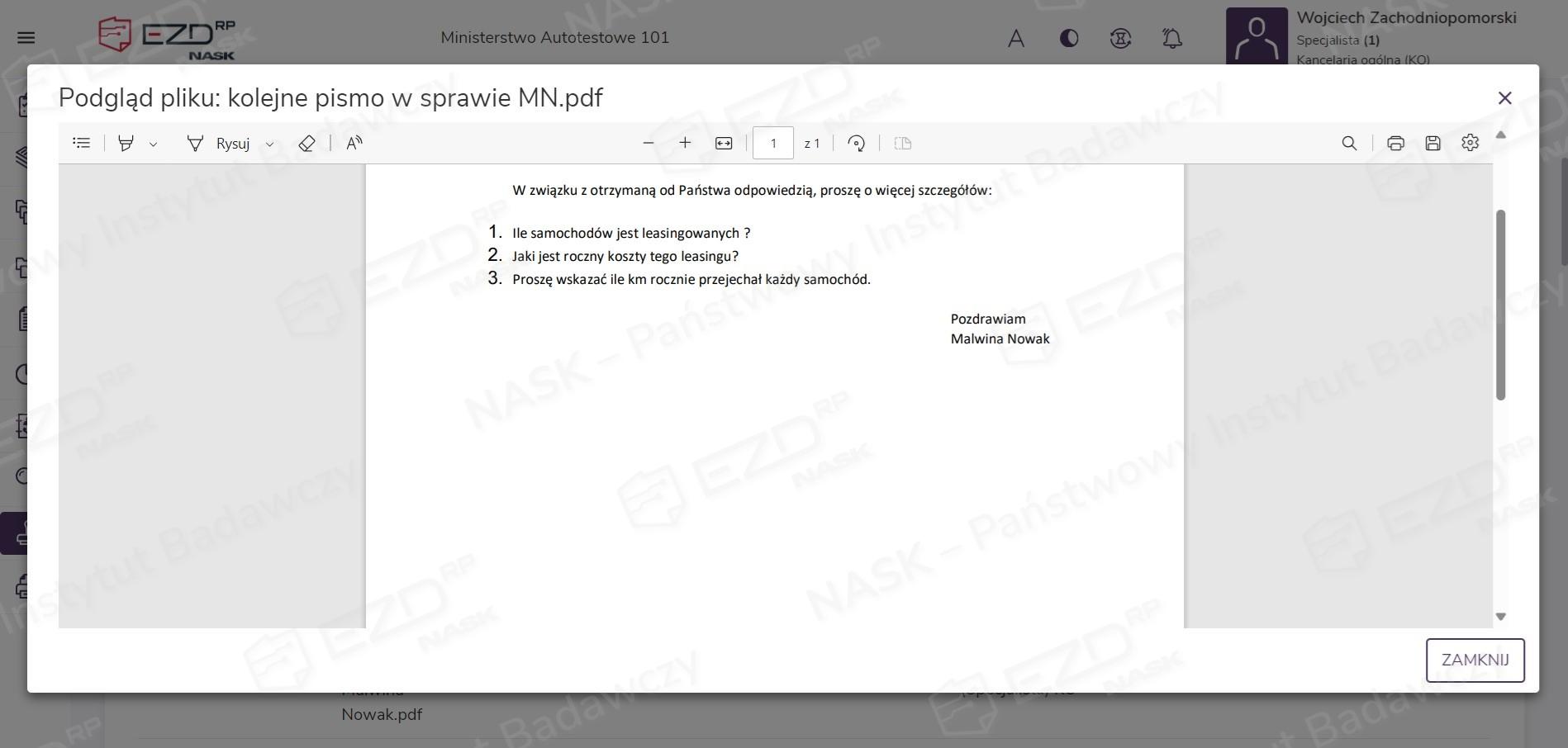Select the highlighter tool
Screen dimensions: 1568x748
coord(126,143)
